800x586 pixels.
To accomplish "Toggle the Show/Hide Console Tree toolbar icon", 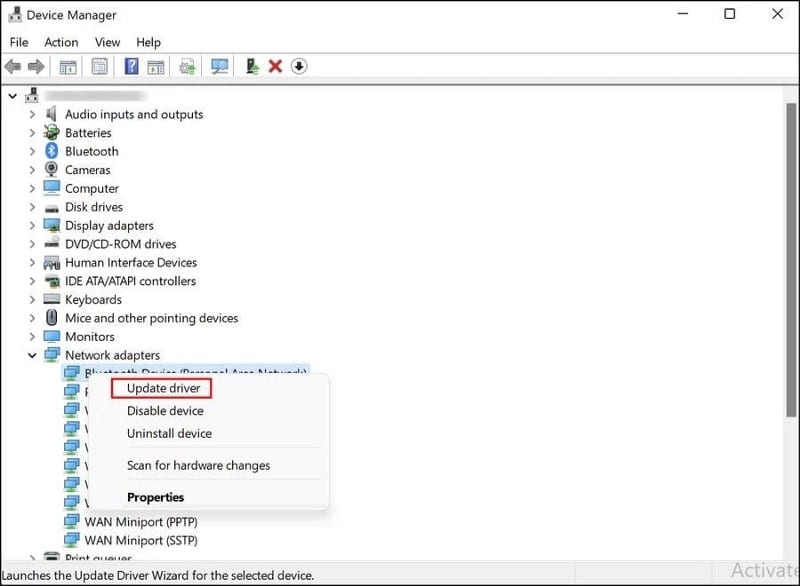I will pos(66,66).
